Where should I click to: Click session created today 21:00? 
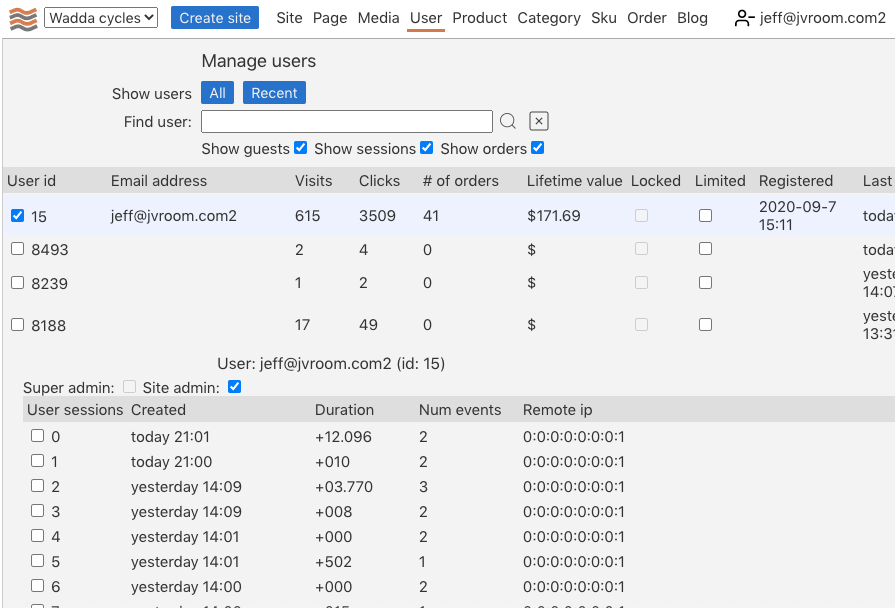pos(171,462)
